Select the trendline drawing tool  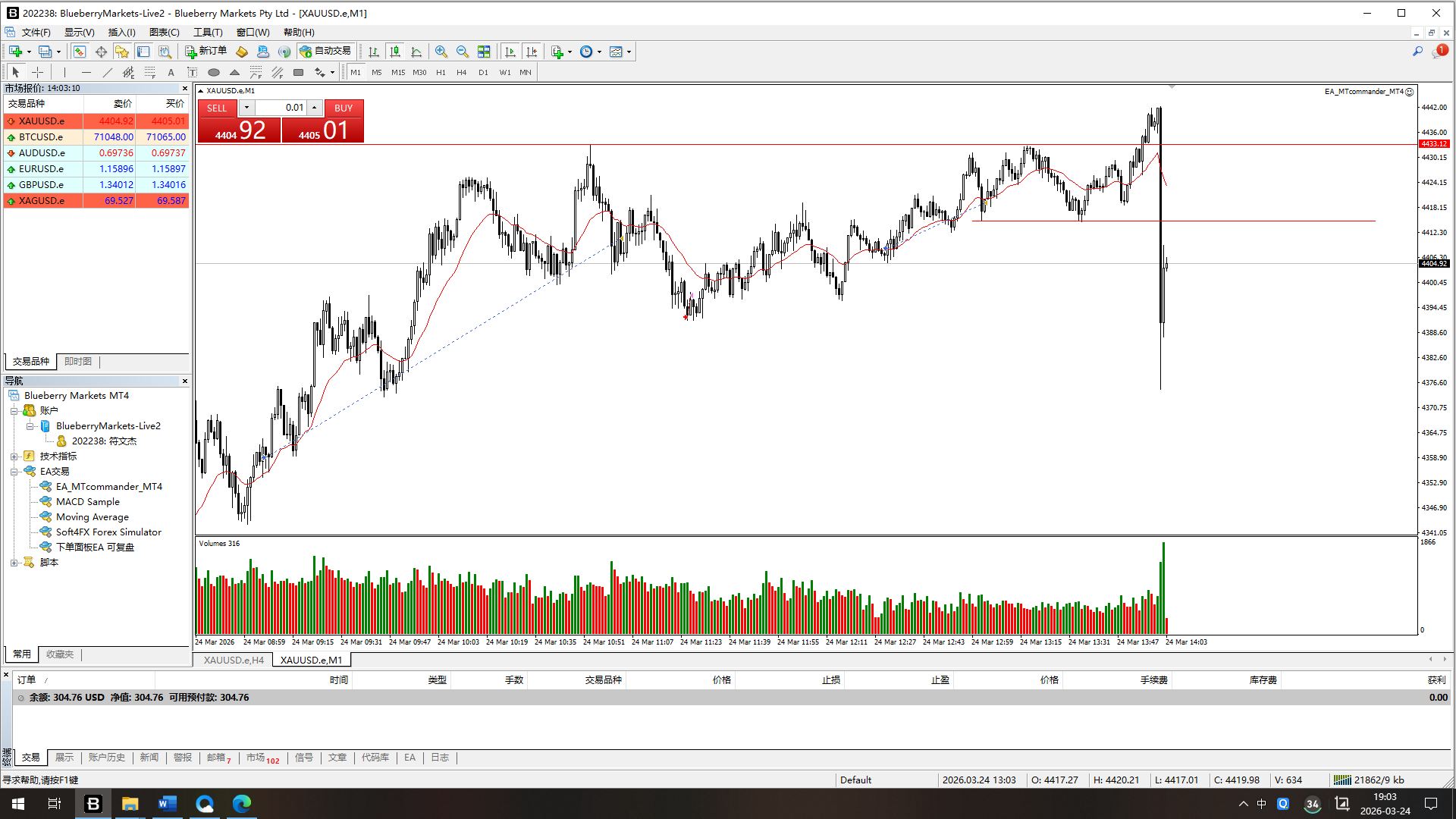tap(107, 72)
